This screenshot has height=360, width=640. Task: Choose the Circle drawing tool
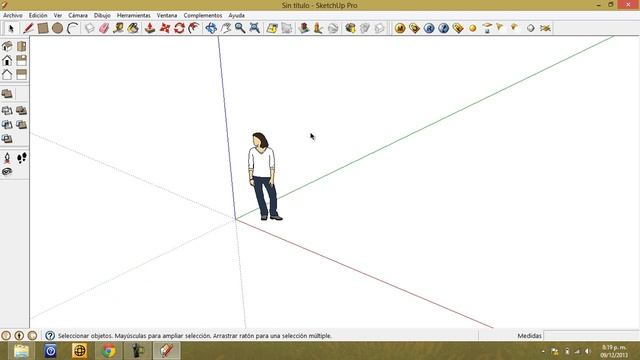coord(57,28)
